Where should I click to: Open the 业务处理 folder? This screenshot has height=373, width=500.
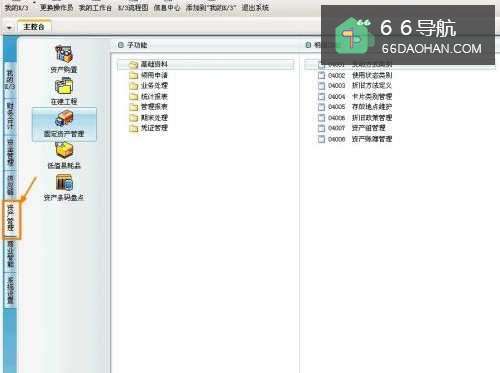point(148,86)
